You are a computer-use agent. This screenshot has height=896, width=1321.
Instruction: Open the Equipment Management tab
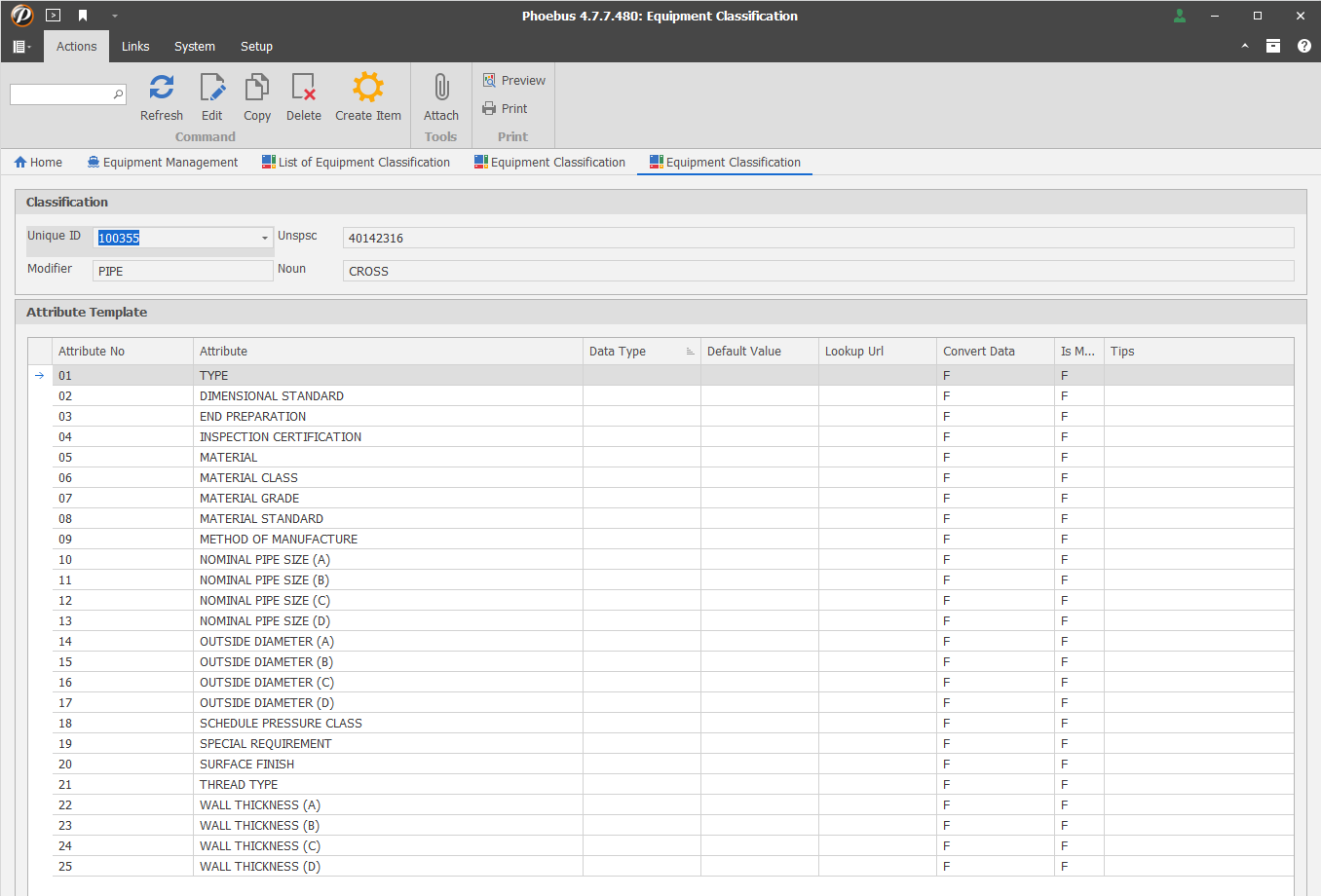(x=163, y=163)
